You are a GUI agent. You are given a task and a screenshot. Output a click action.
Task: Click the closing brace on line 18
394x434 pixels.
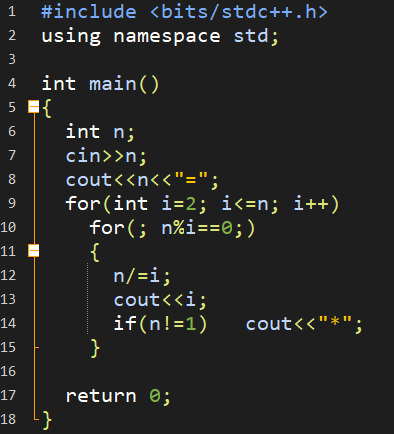tap(47, 420)
